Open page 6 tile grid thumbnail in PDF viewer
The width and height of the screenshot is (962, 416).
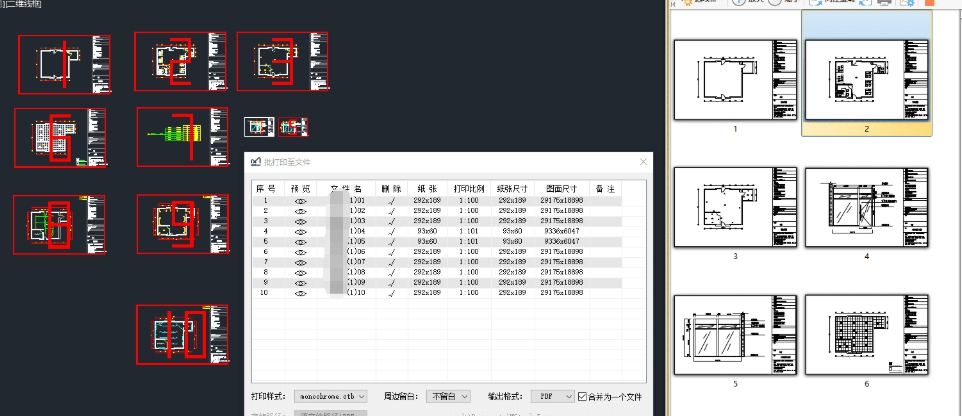click(866, 335)
